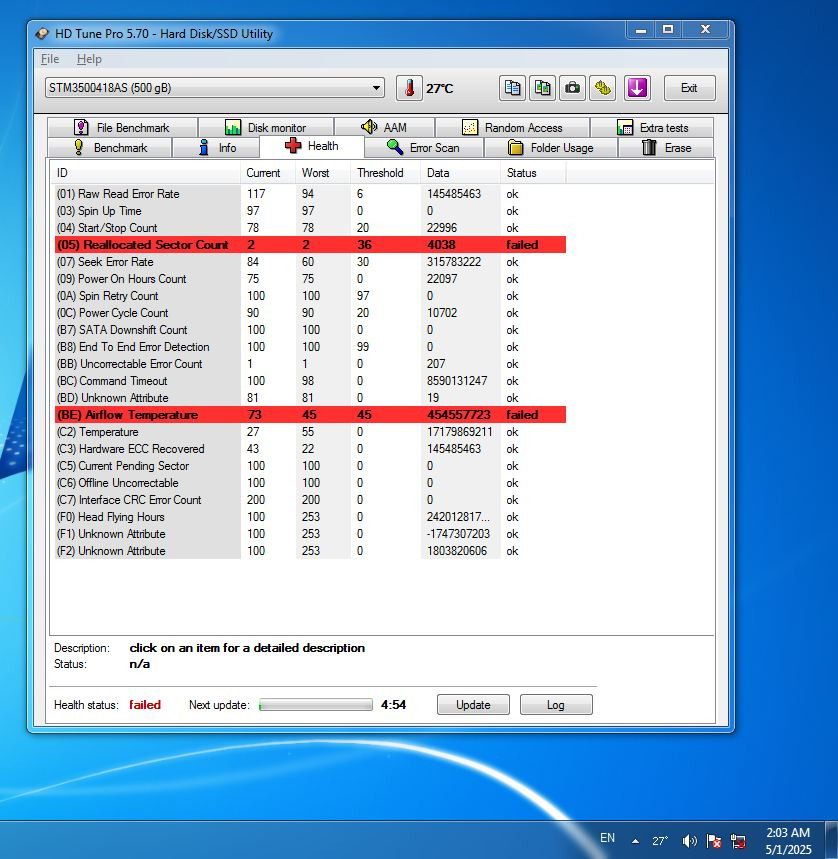The height and width of the screenshot is (859, 838).
Task: Click the ID column header
Action: pos(146,173)
